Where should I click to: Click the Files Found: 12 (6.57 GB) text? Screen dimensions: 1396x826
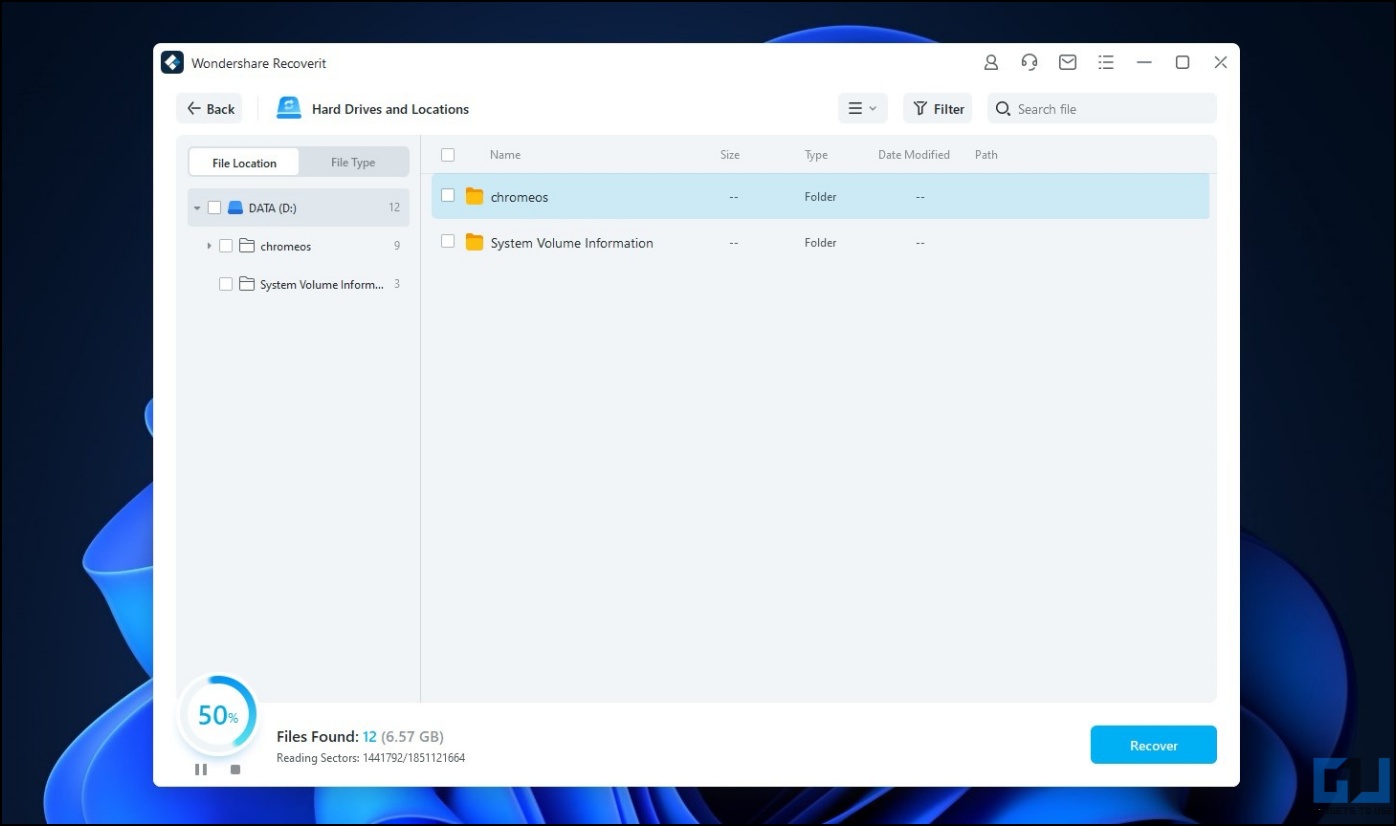(360, 737)
